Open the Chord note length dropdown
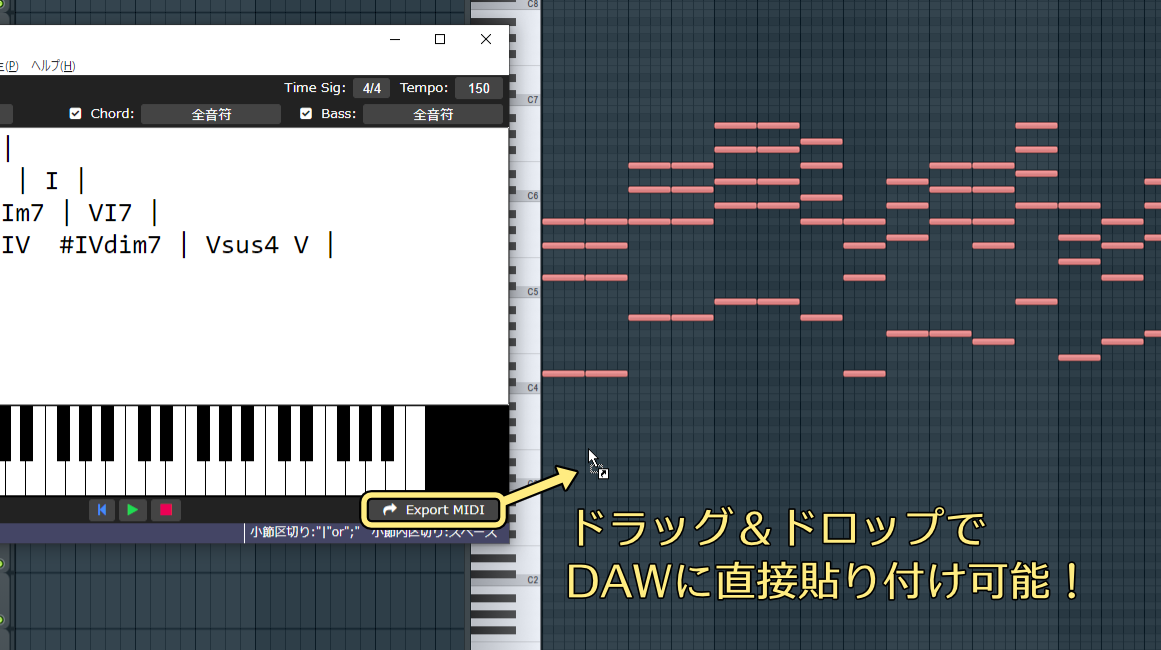 pos(211,114)
